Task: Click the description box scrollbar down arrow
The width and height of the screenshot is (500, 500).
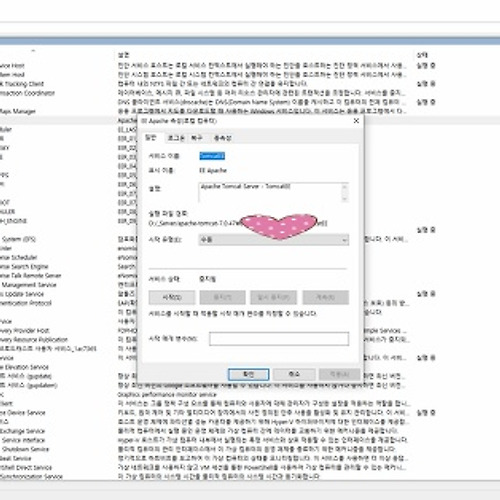Action: point(345,198)
